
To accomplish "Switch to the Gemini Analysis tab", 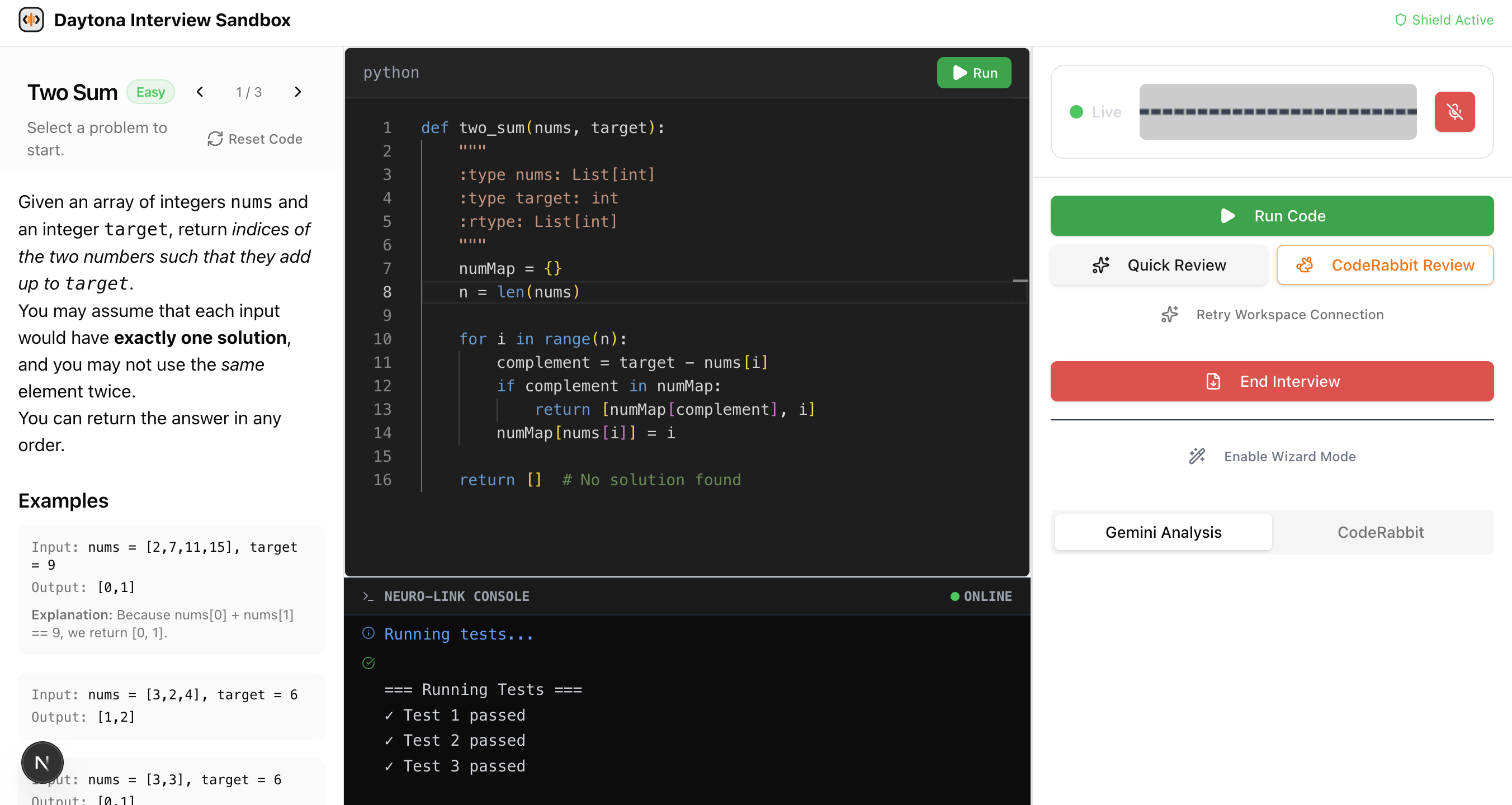I will [1163, 532].
